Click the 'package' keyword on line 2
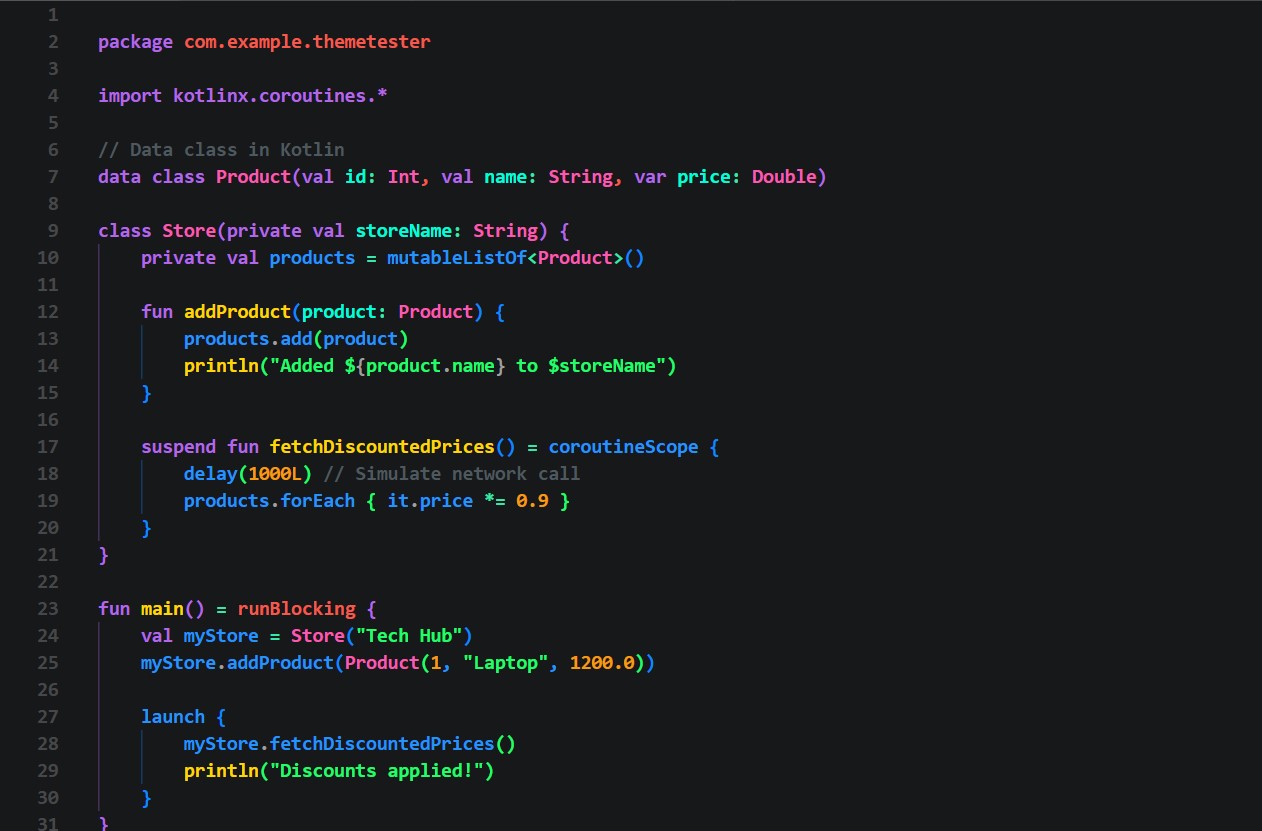The height and width of the screenshot is (831, 1262). [x=136, y=42]
